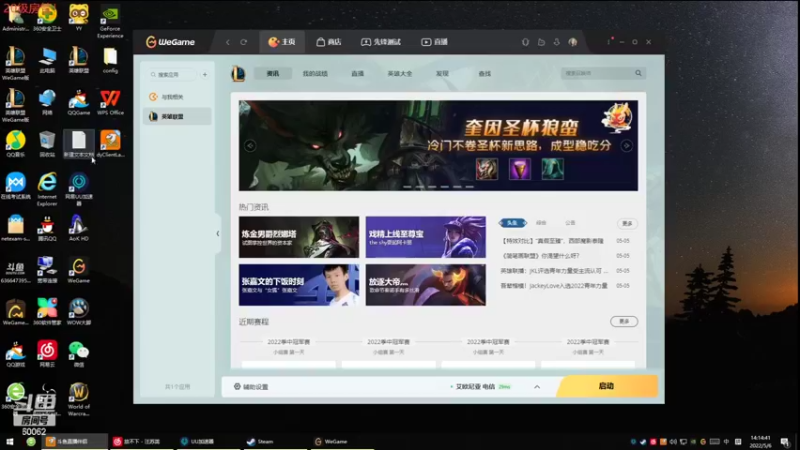Open the 特效对比 news headline
The height and width of the screenshot is (450, 800).
(x=552, y=241)
